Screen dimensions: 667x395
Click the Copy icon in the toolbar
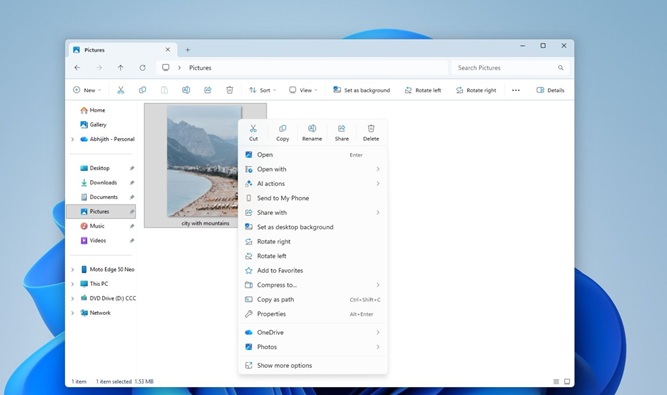point(143,90)
